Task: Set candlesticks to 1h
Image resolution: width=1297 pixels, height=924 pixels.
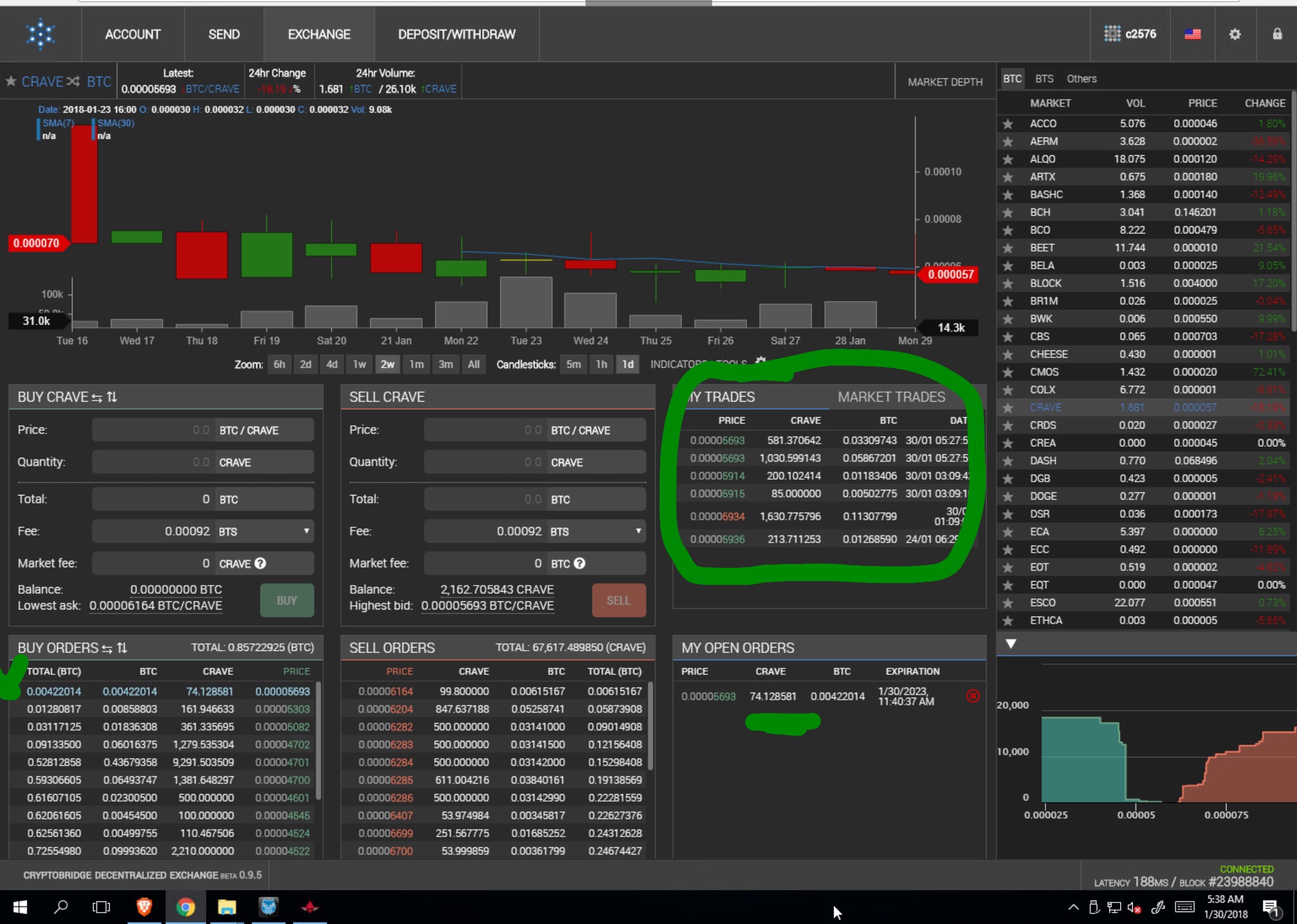Action: pos(601,364)
